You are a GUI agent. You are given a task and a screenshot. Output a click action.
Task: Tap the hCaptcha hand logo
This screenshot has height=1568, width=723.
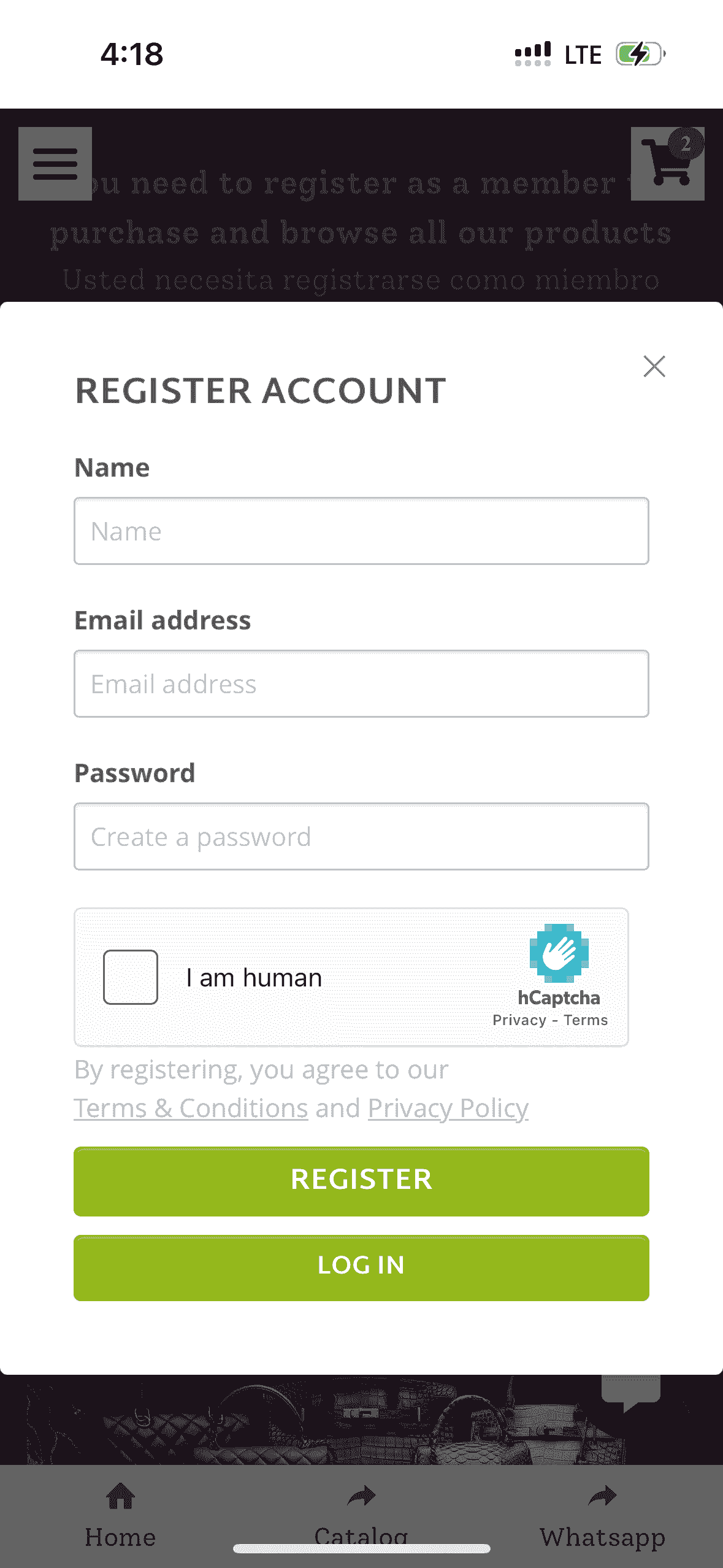559,953
